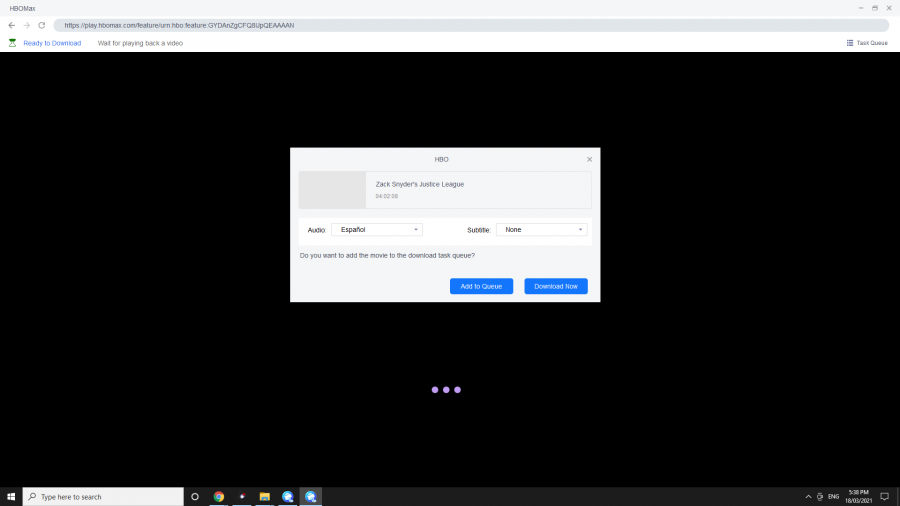Click the Download Now button
Image resolution: width=900 pixels, height=506 pixels.
pyautogui.click(x=556, y=286)
